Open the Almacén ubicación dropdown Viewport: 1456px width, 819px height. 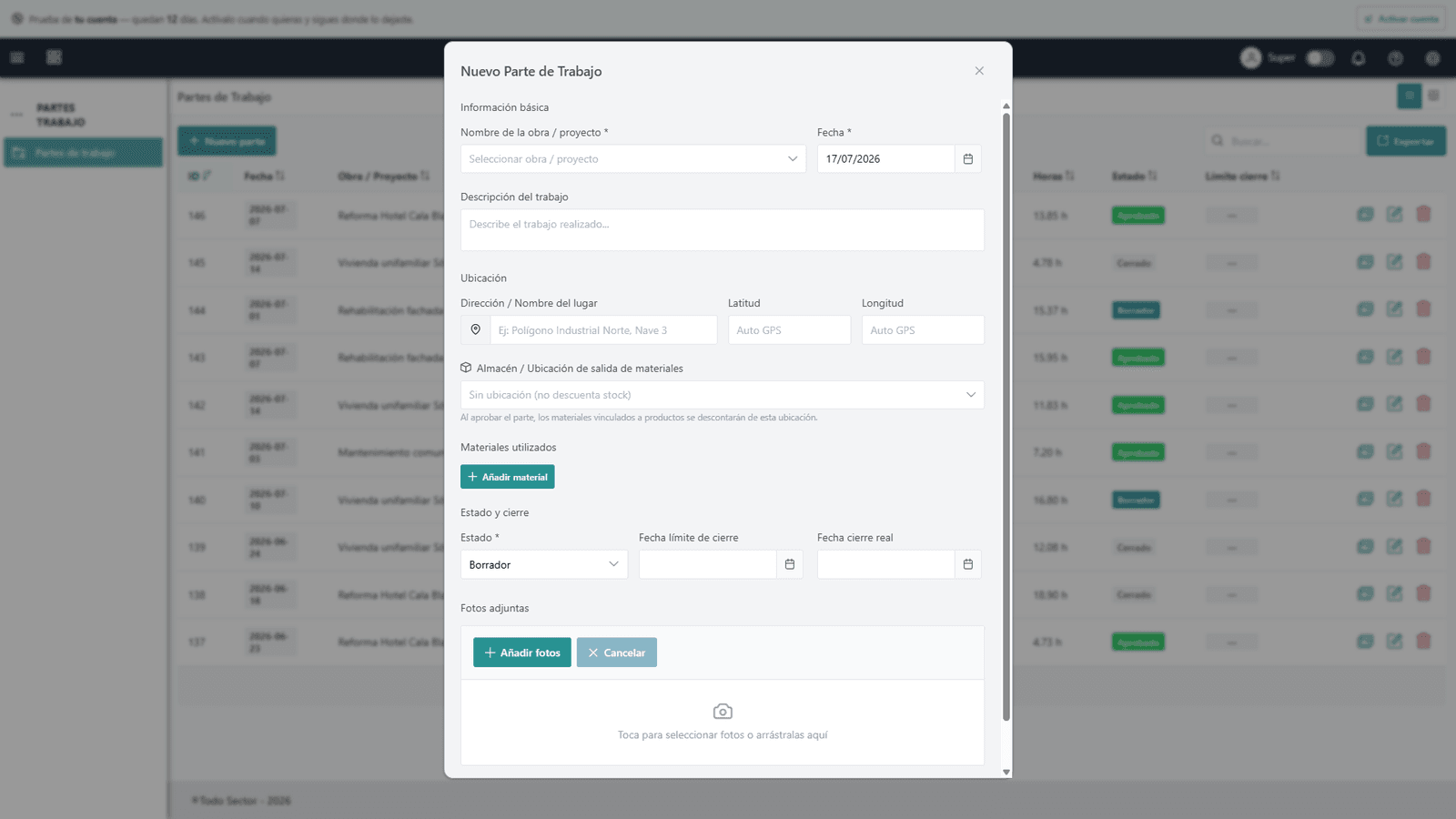click(x=723, y=395)
